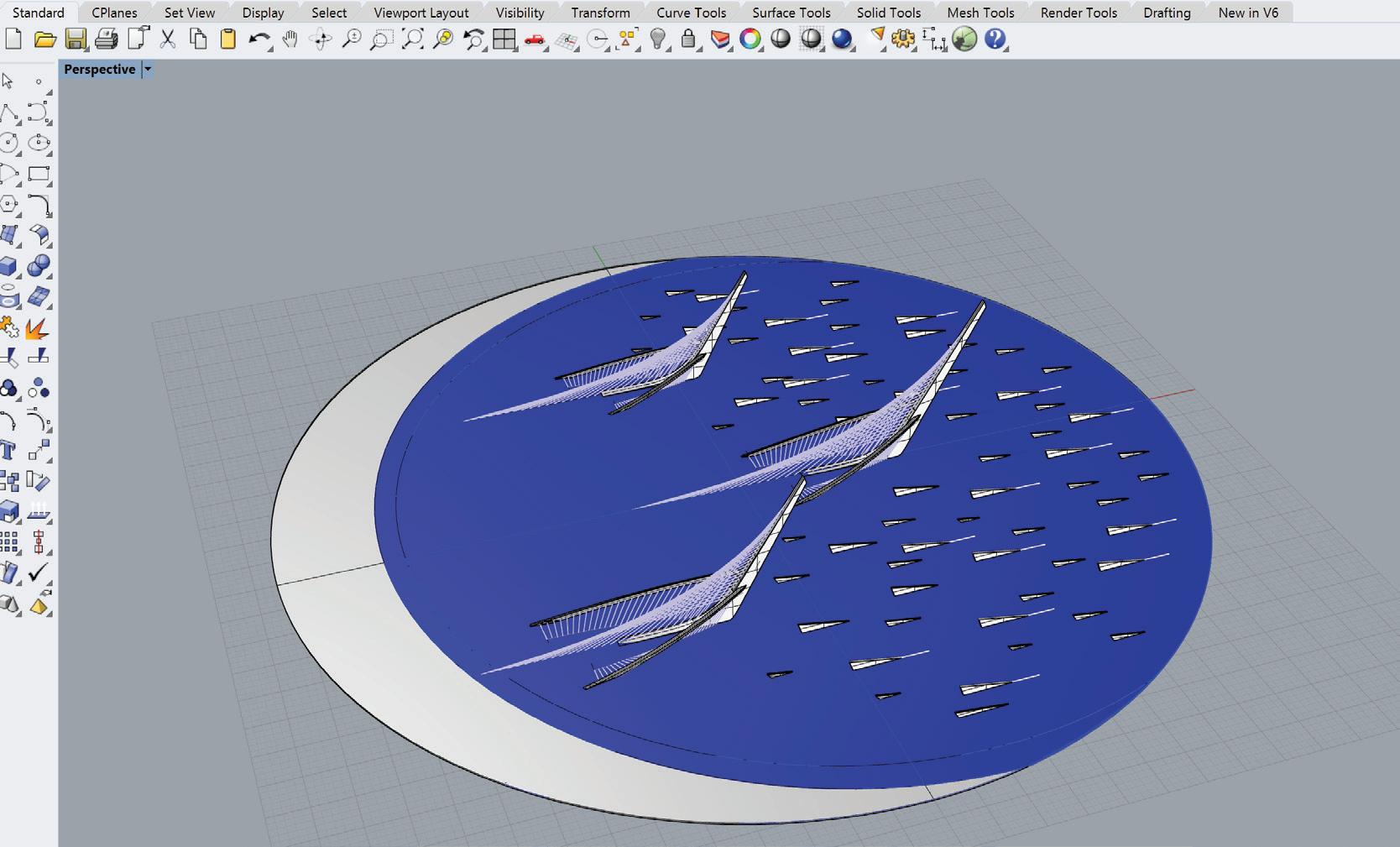Click the Boolean union spheres icon
This screenshot has width=1400, height=847.
point(39,266)
